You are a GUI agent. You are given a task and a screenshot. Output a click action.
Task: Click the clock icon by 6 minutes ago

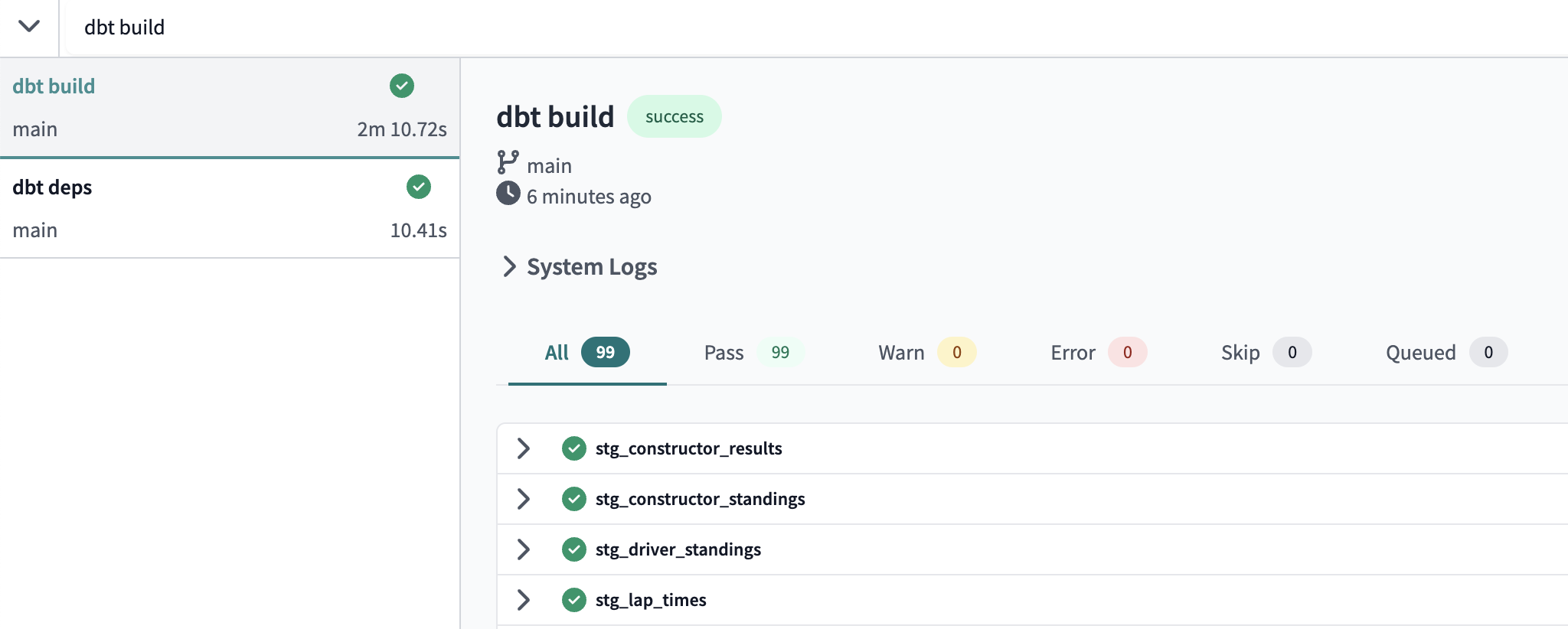point(508,193)
